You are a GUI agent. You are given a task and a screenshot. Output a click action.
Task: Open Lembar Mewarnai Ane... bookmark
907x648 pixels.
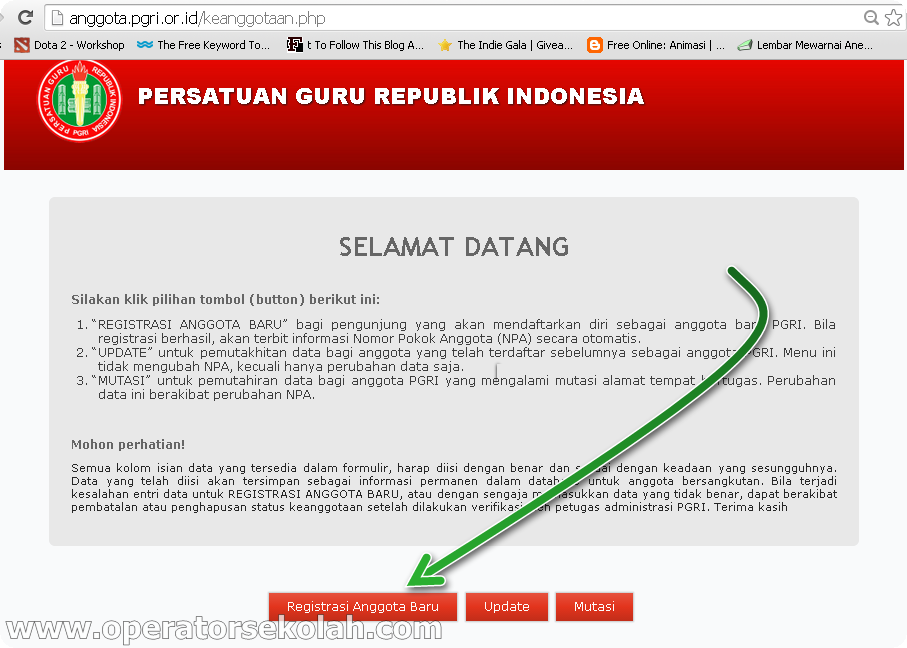[805, 45]
